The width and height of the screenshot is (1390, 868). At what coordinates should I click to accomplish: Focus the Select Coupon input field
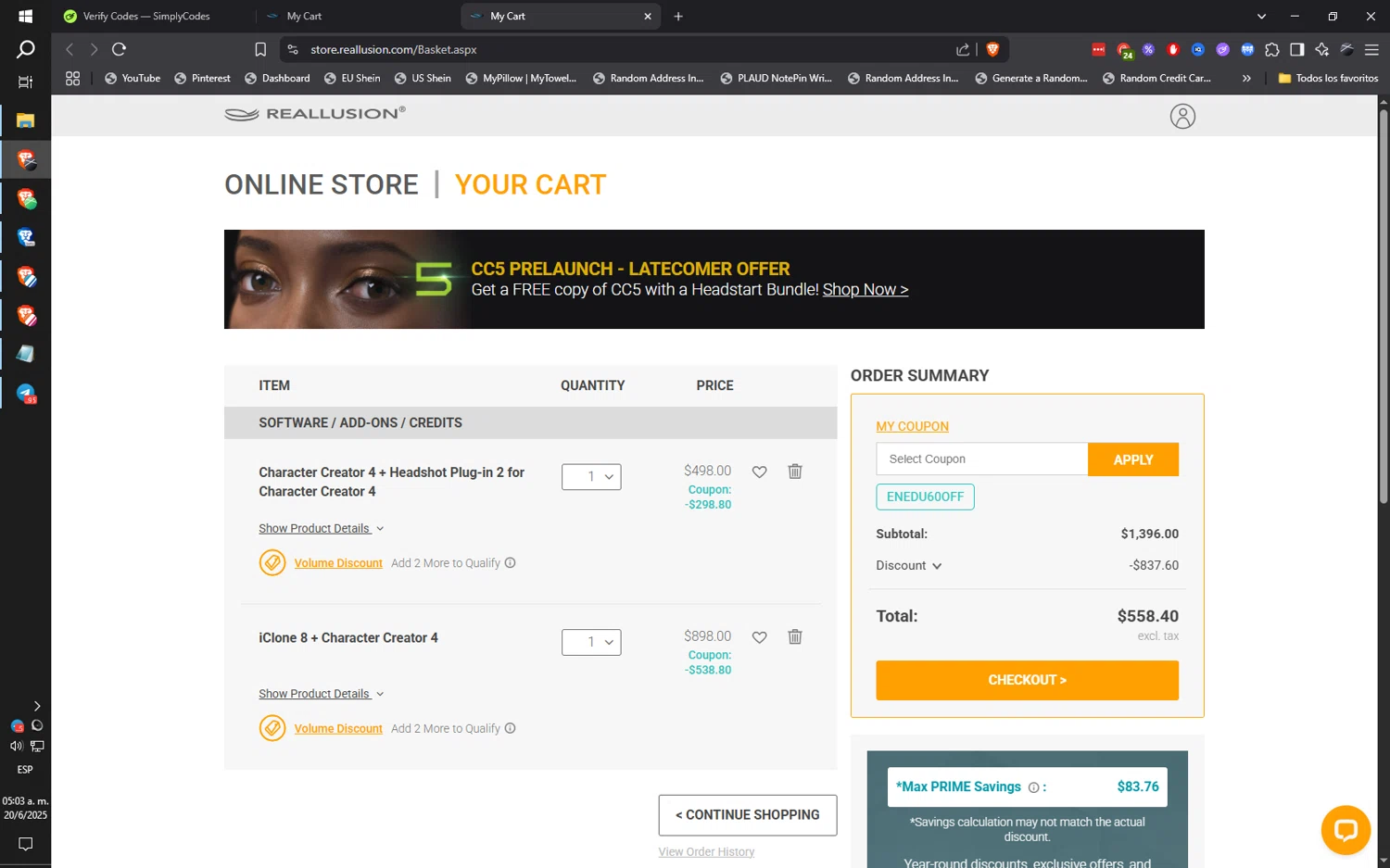tap(982, 459)
